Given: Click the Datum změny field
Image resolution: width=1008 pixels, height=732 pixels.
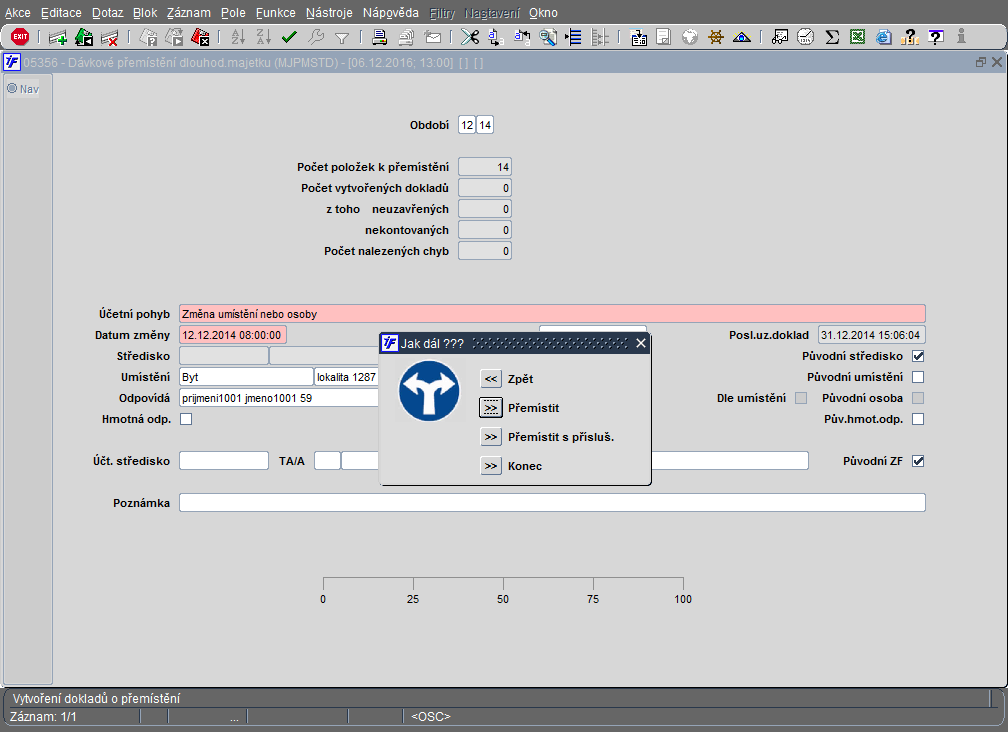Looking at the screenshot, I should pyautogui.click(x=233, y=335).
